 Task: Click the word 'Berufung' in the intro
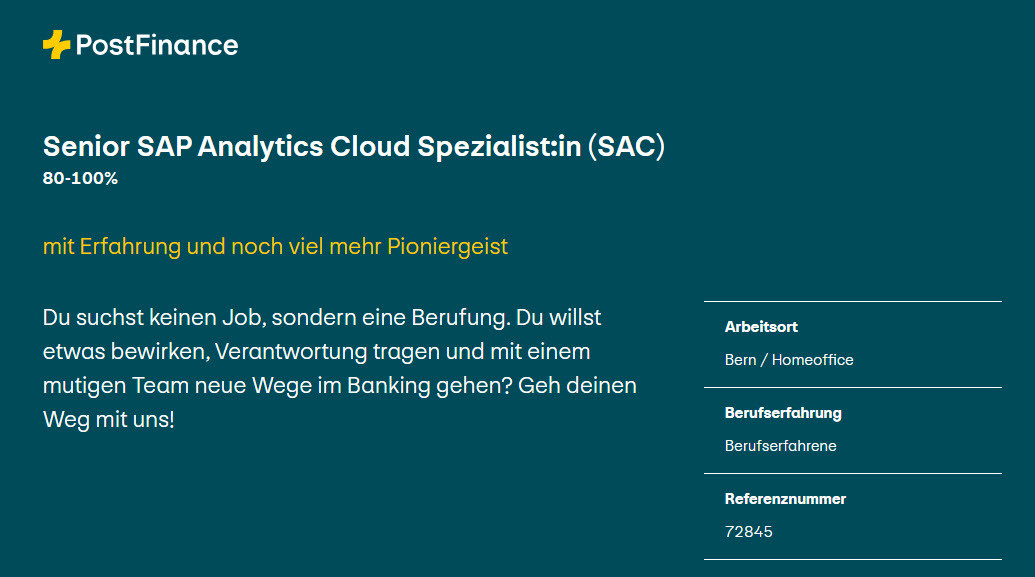pos(460,318)
